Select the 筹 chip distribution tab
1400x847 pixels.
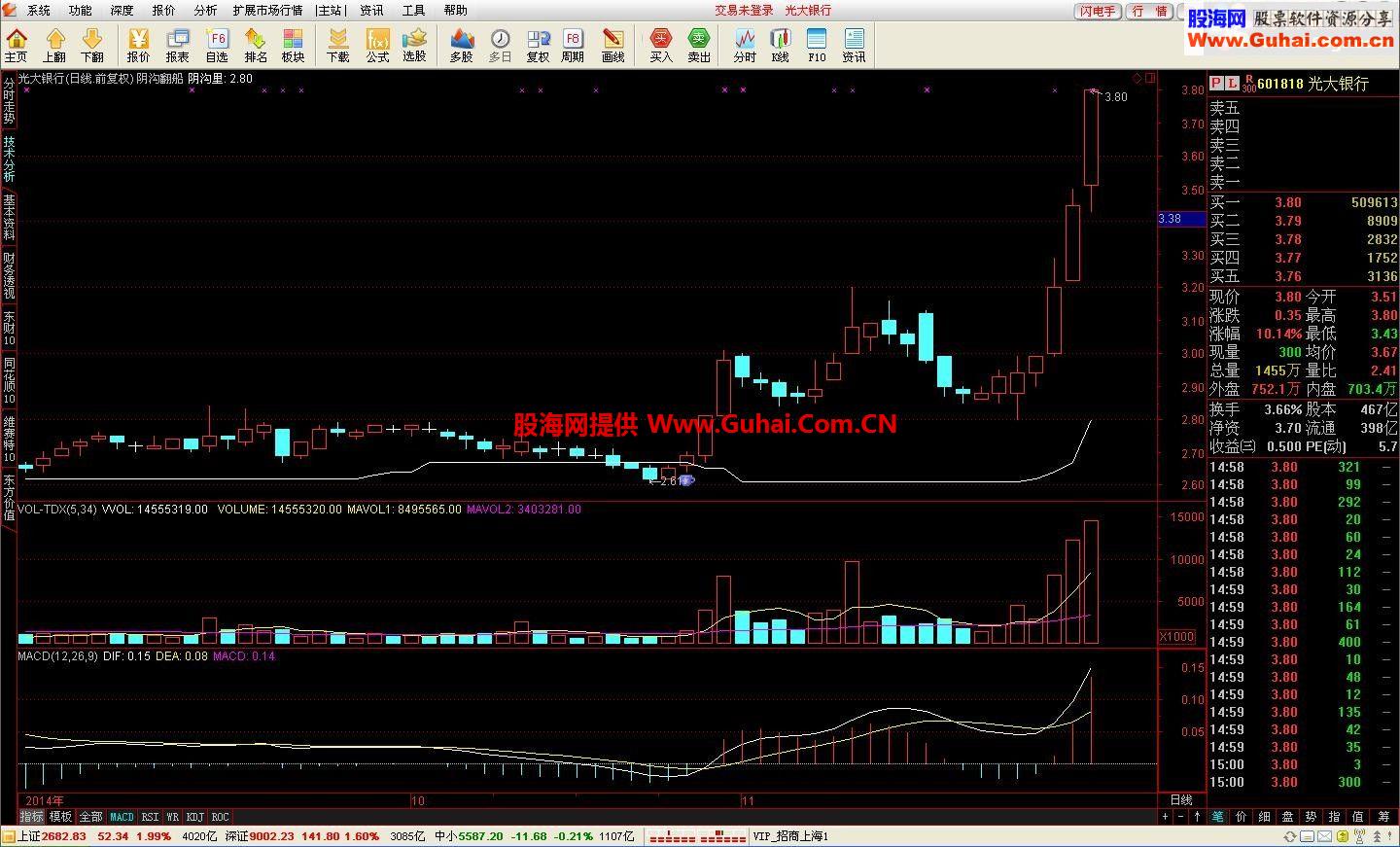1383,817
